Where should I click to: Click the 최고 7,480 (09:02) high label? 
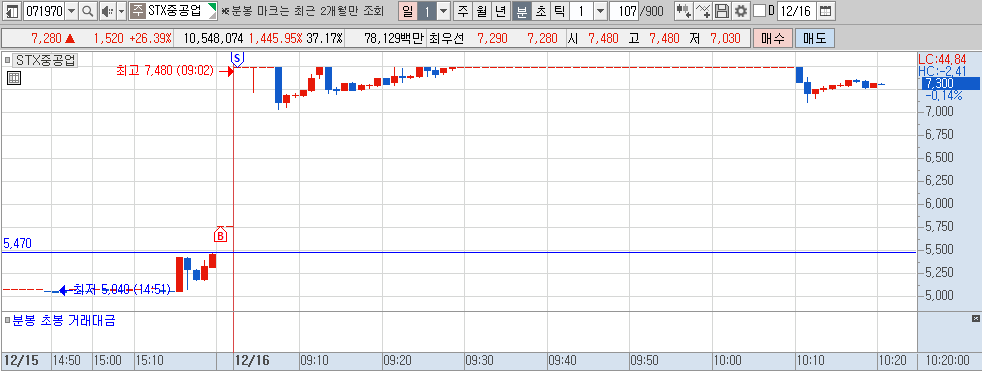click(165, 71)
